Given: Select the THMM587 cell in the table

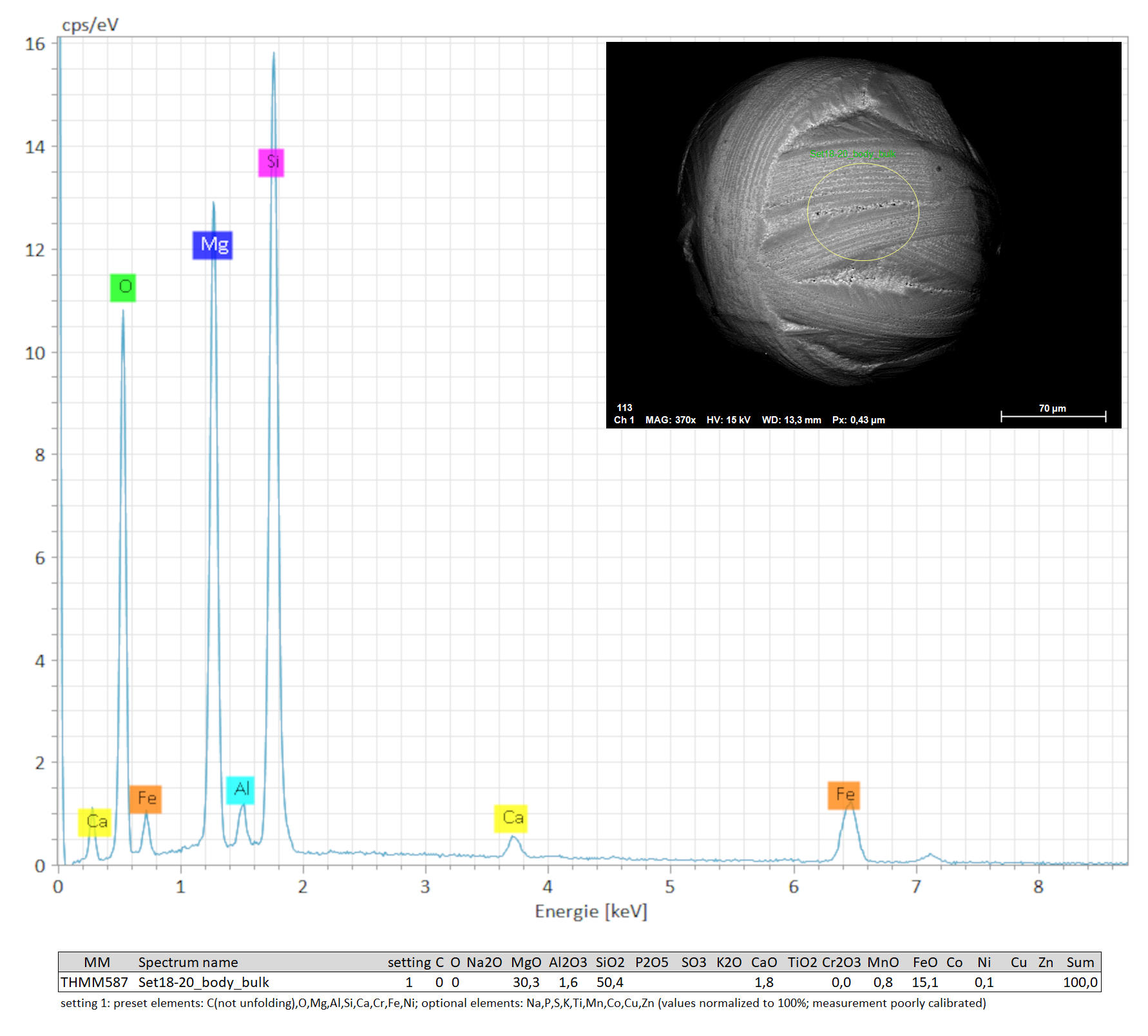Looking at the screenshot, I should click(94, 983).
